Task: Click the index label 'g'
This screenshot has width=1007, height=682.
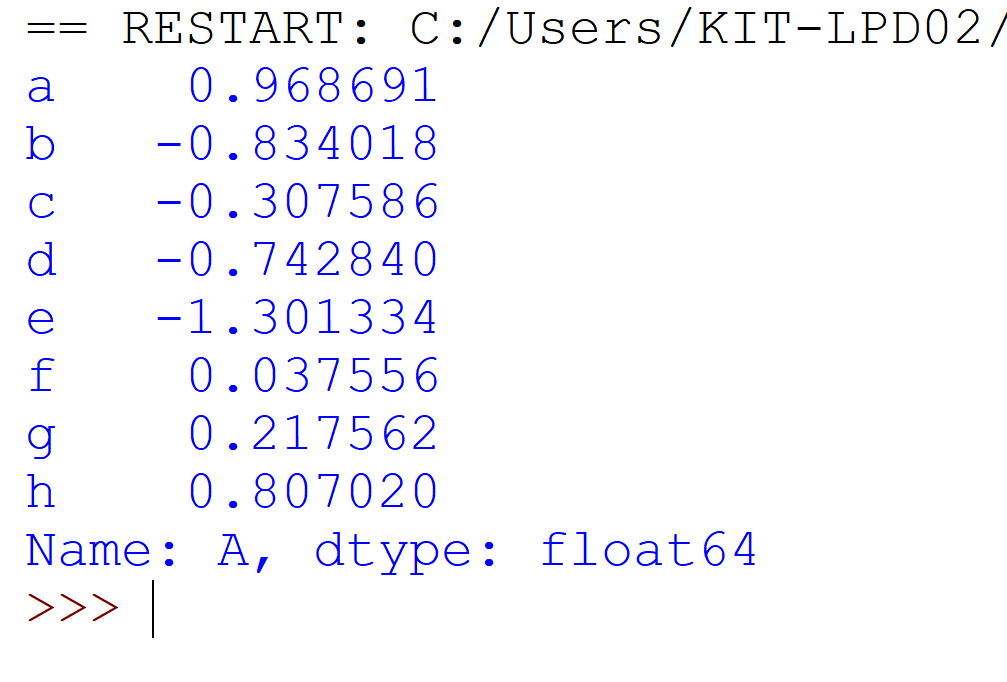Action: (x=40, y=434)
